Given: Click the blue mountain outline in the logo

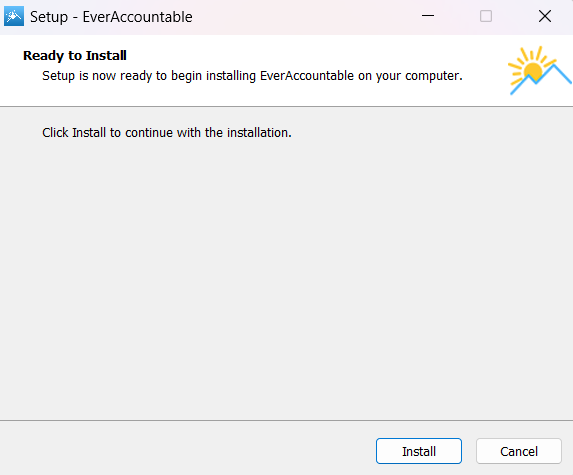Looking at the screenshot, I should [x=541, y=79].
